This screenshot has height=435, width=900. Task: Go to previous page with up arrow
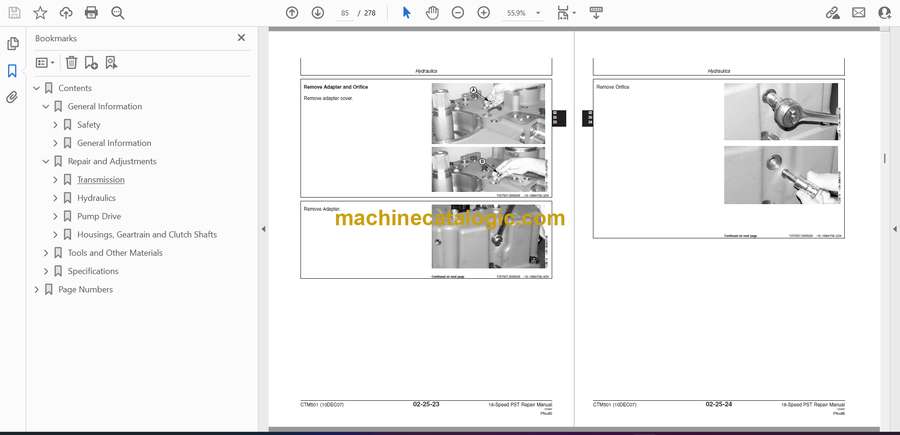point(292,13)
